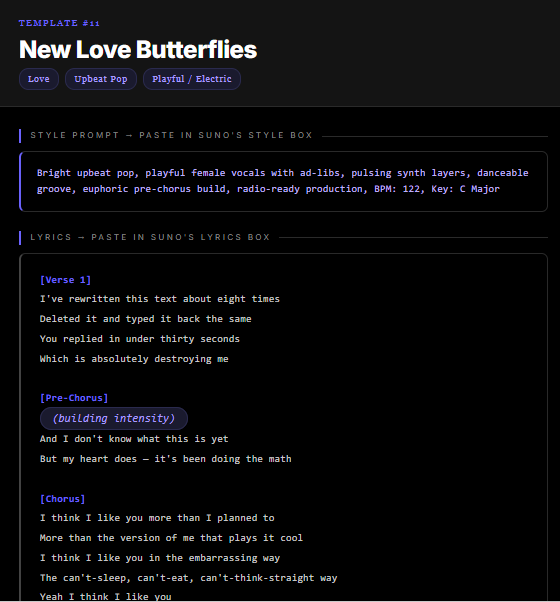This screenshot has width=560, height=602.
Task: Click the TEMPLATE #11 label
Action: tap(59, 23)
